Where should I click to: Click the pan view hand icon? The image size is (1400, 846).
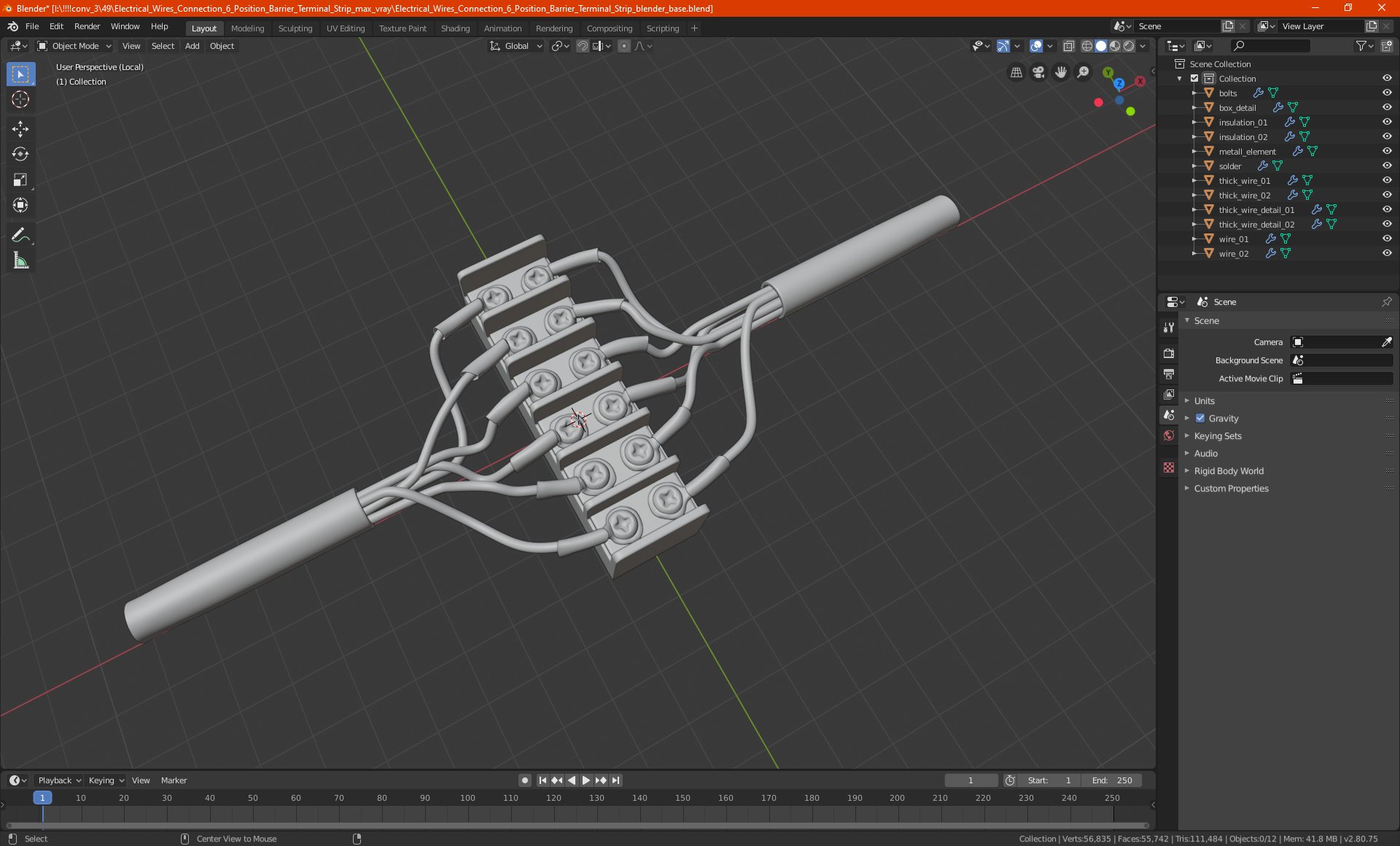point(1061,72)
